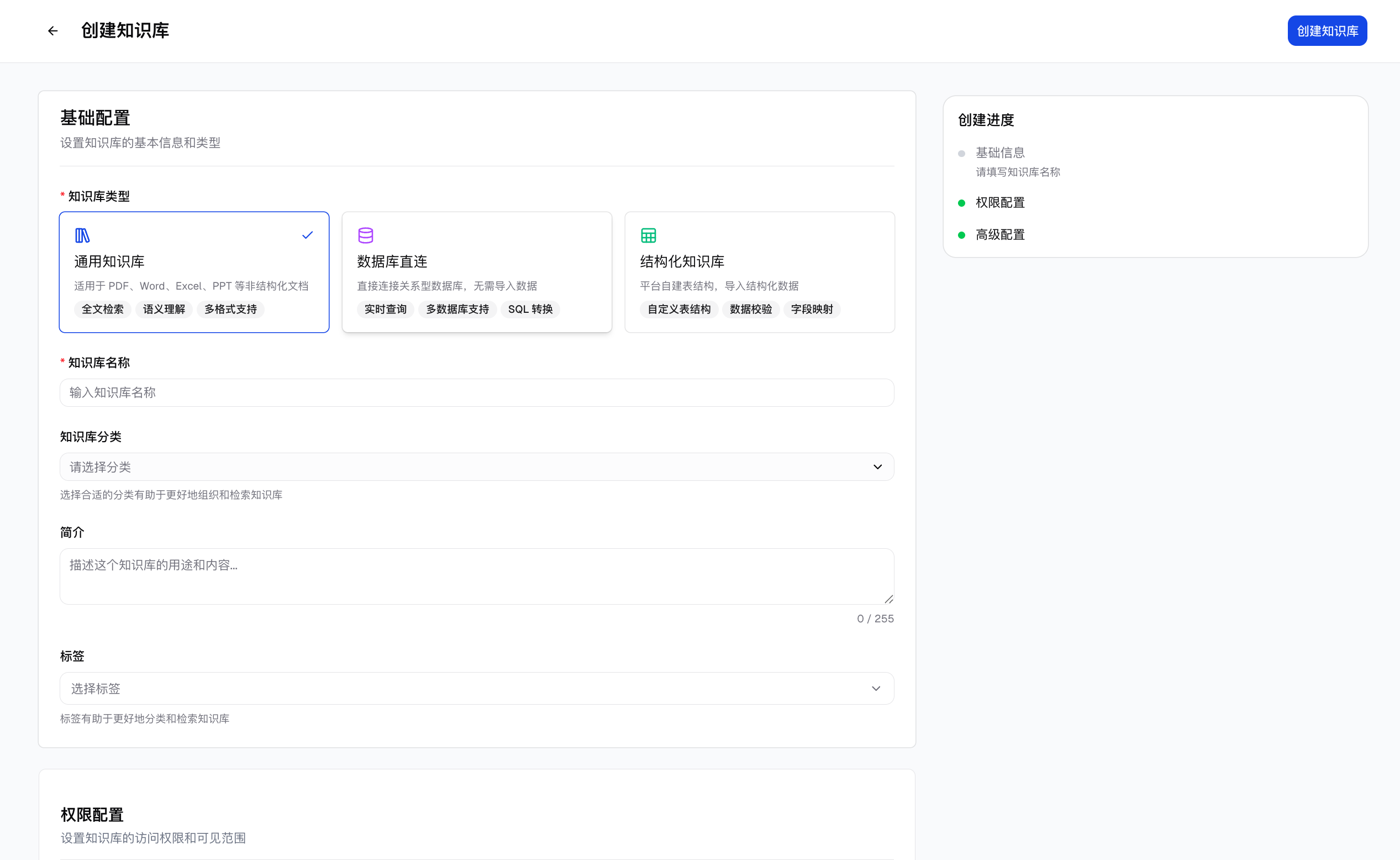The width and height of the screenshot is (1400, 860).
Task: Click the green dot beside 高级配置
Action: [x=961, y=235]
